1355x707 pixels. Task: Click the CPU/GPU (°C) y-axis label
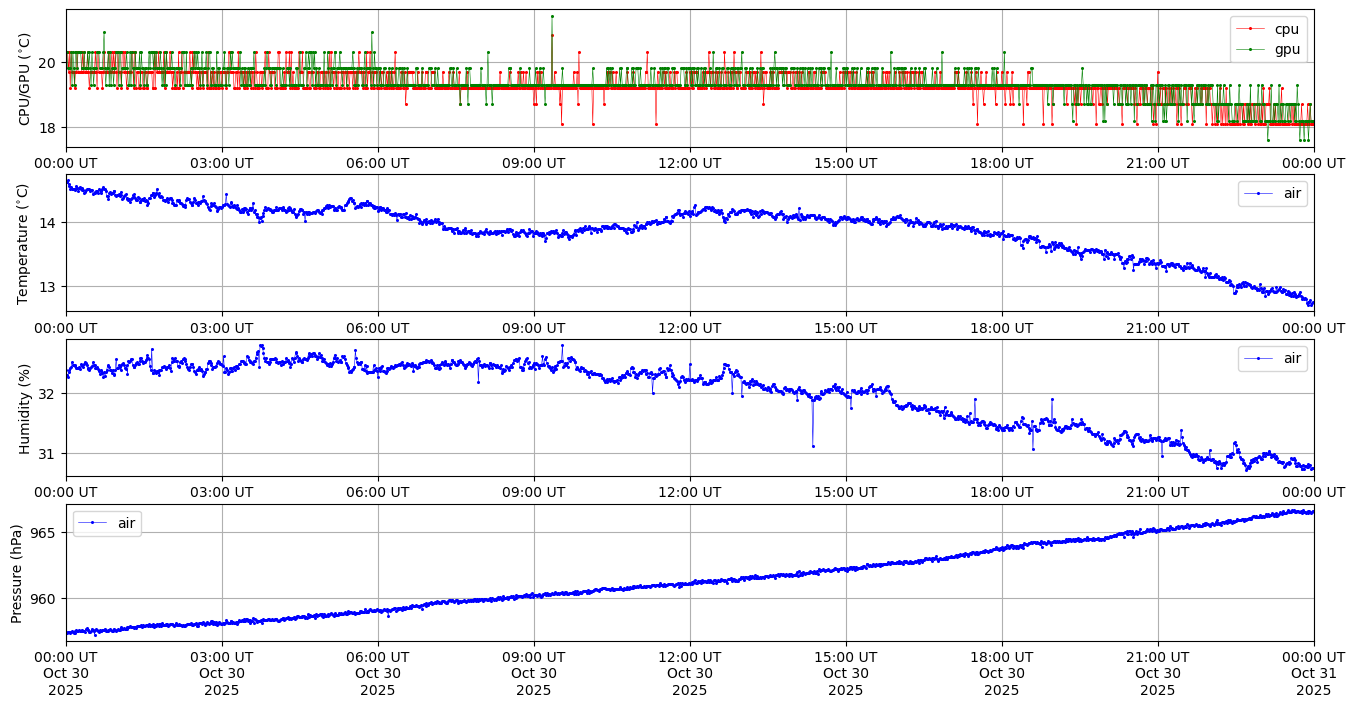25,79
